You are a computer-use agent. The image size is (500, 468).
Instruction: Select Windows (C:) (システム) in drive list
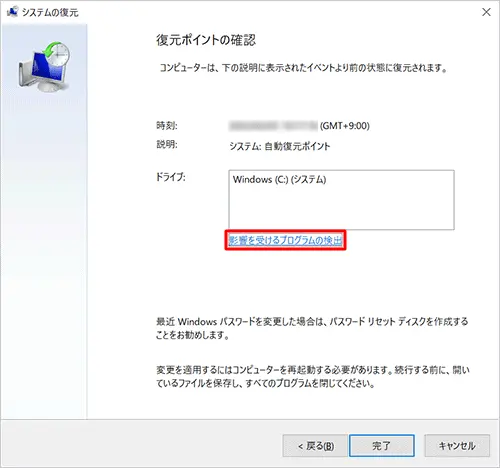(x=279, y=180)
